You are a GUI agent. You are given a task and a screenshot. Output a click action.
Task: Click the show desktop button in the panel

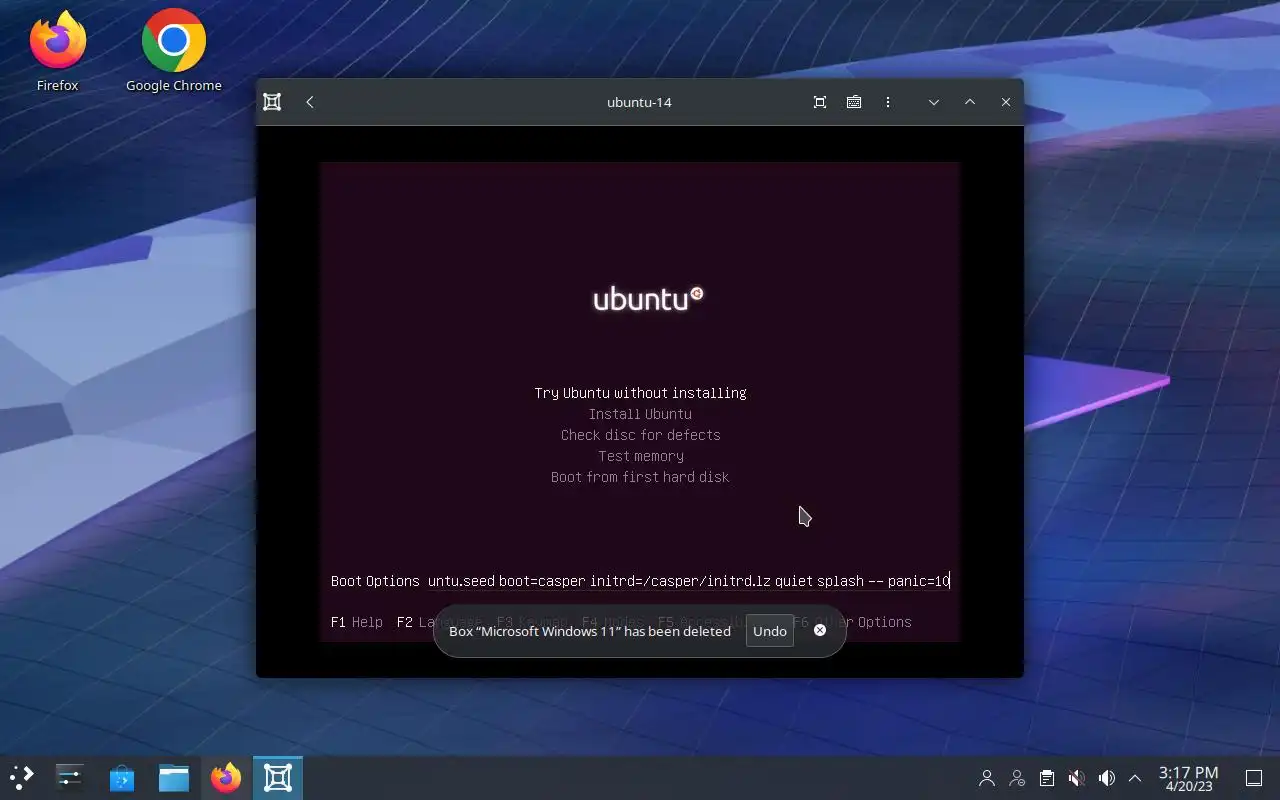coord(1254,778)
